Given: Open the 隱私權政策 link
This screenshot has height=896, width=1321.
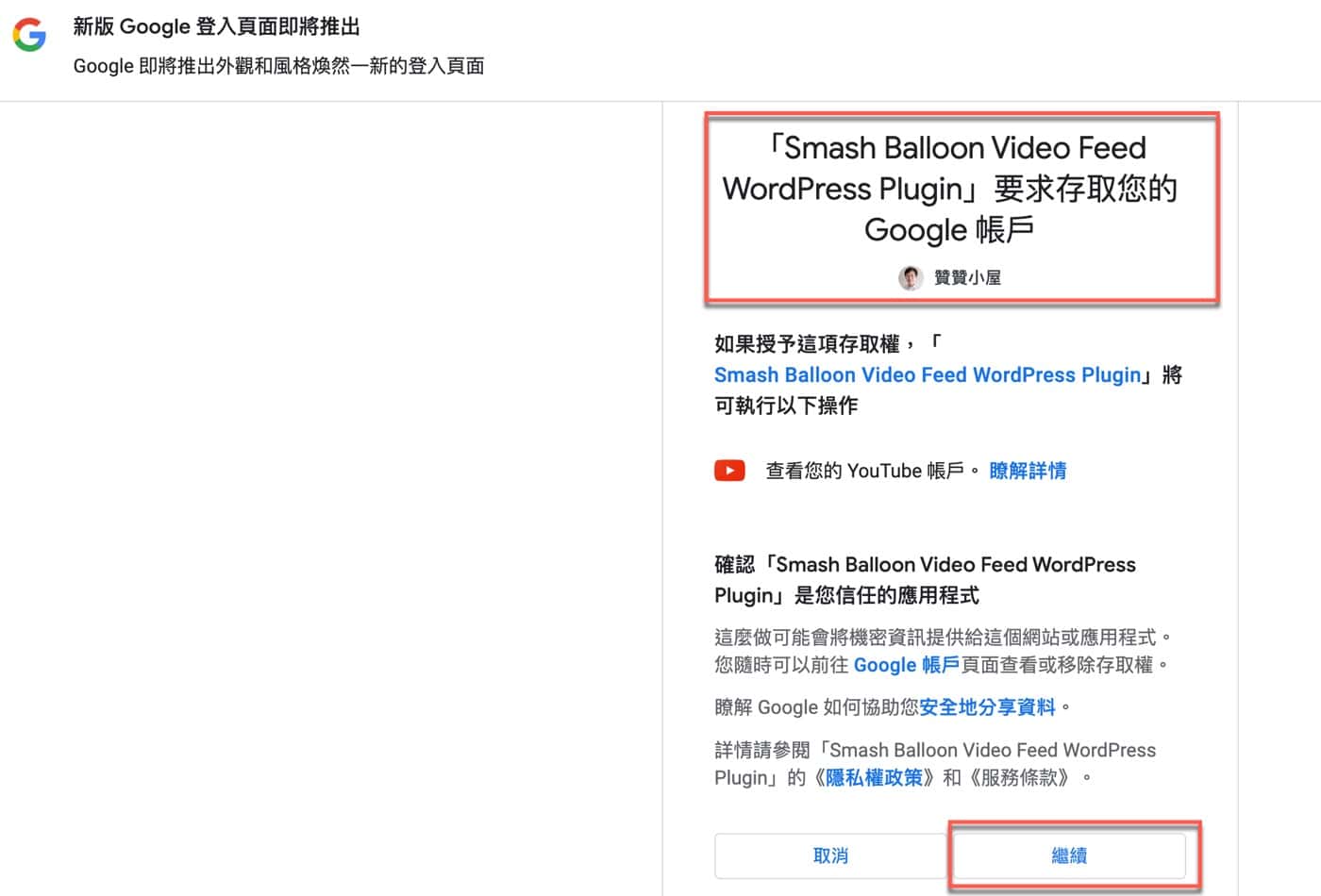Looking at the screenshot, I should tap(874, 778).
